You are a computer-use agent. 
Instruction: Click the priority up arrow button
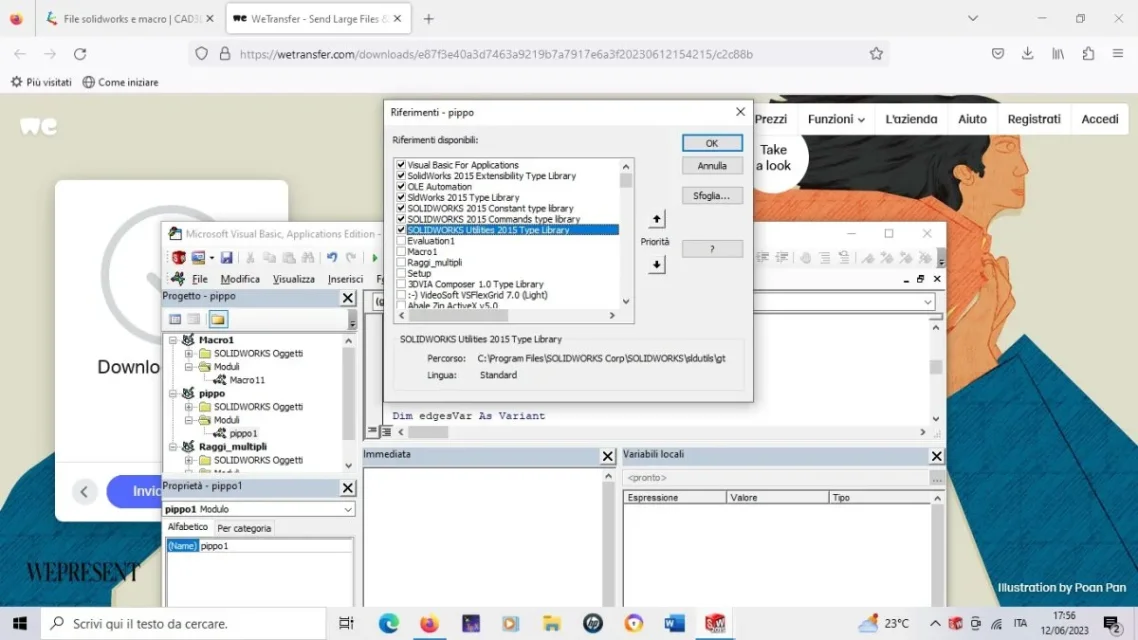tap(657, 219)
